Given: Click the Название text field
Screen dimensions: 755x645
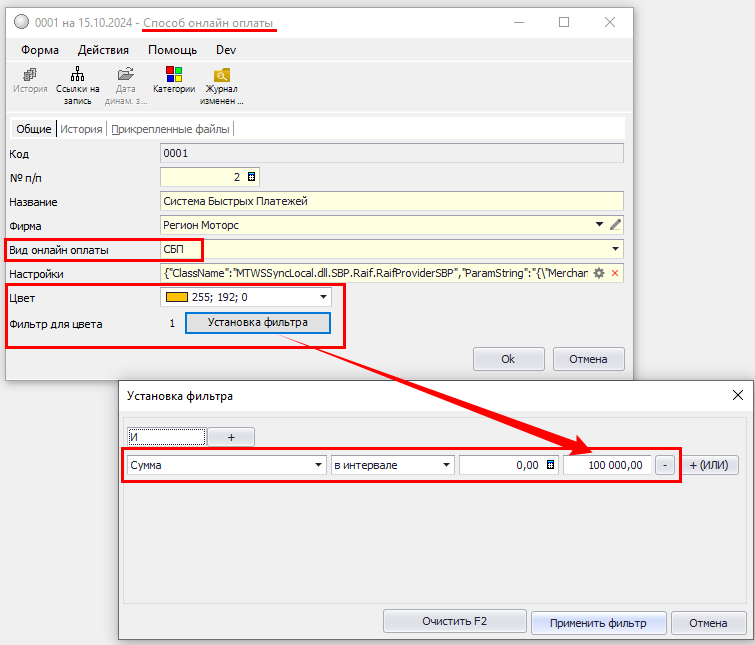Looking at the screenshot, I should coord(391,201).
